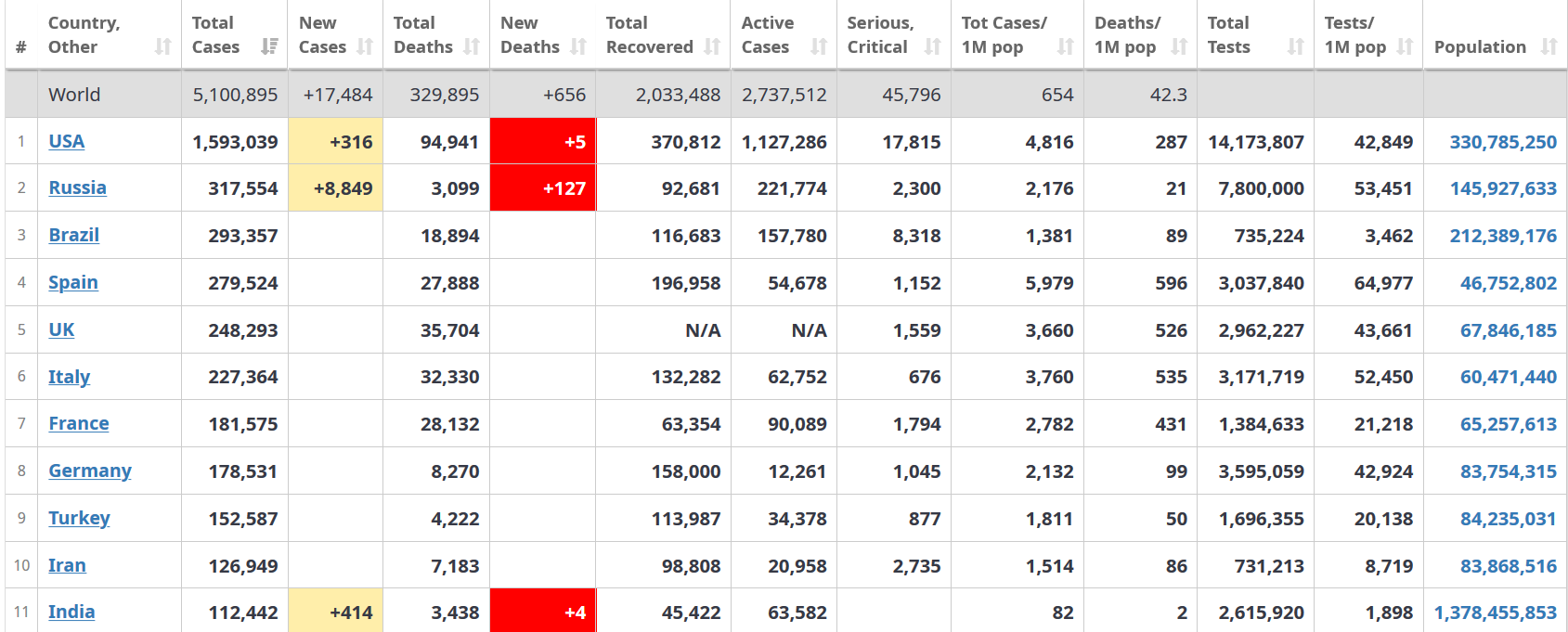
Task: Select Spain tests per million 64,977
Action: pyautogui.click(x=1383, y=283)
